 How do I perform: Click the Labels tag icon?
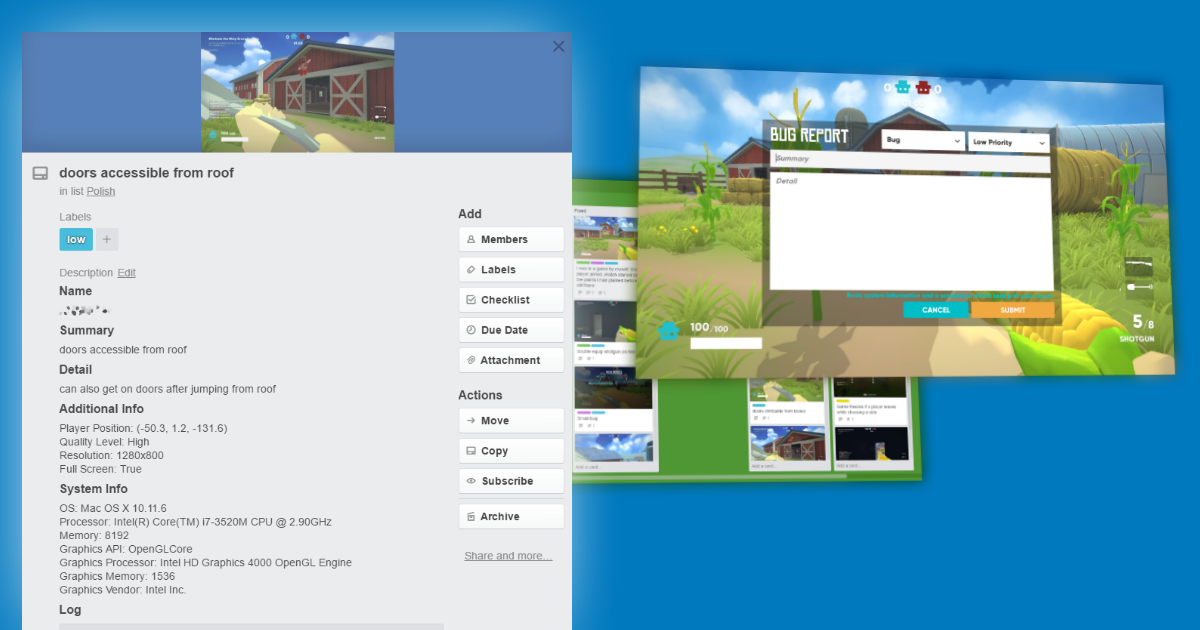pyautogui.click(x=472, y=269)
